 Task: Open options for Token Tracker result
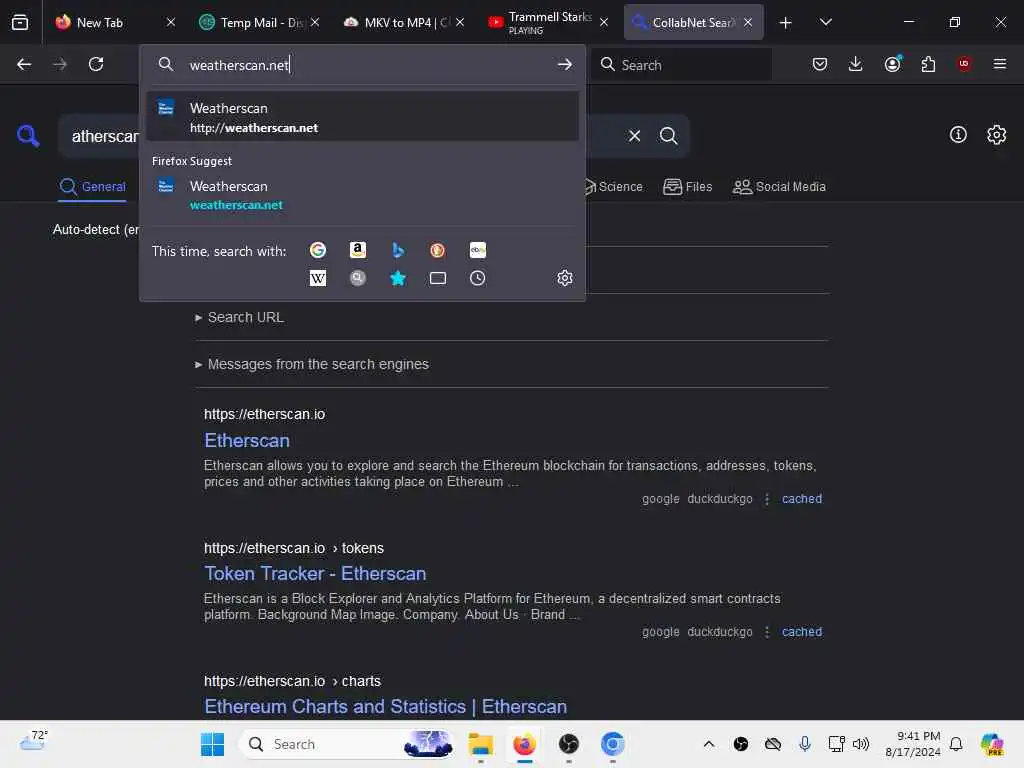[767, 632]
